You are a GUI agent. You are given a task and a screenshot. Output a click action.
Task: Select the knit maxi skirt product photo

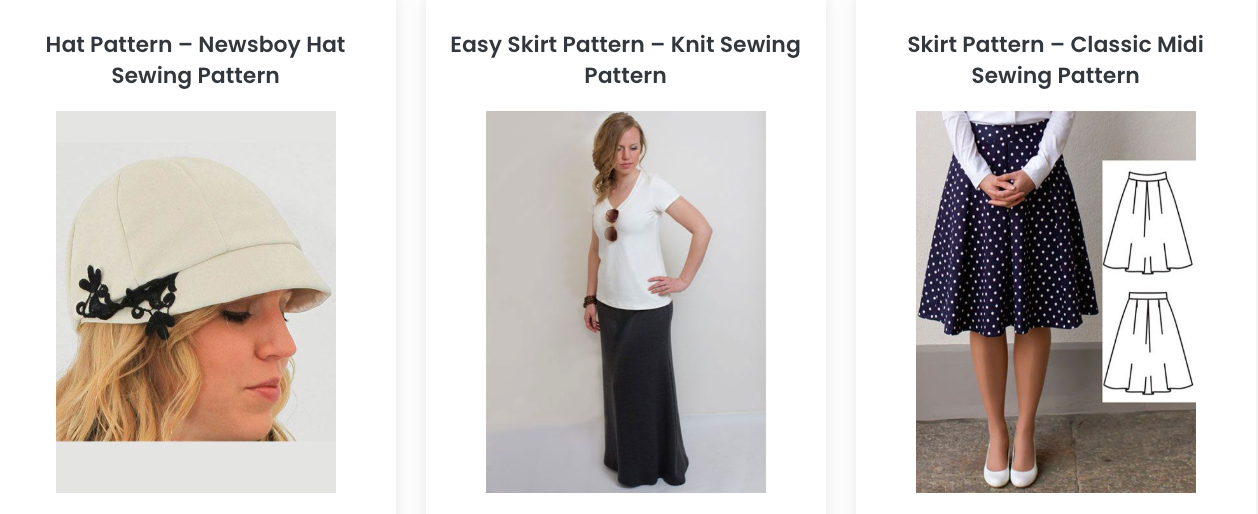click(626, 302)
